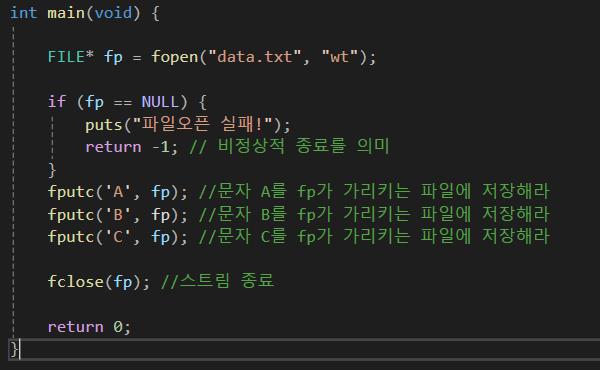The width and height of the screenshot is (600, 370).
Task: Click the "void" parameter in main
Action: click(x=113, y=13)
